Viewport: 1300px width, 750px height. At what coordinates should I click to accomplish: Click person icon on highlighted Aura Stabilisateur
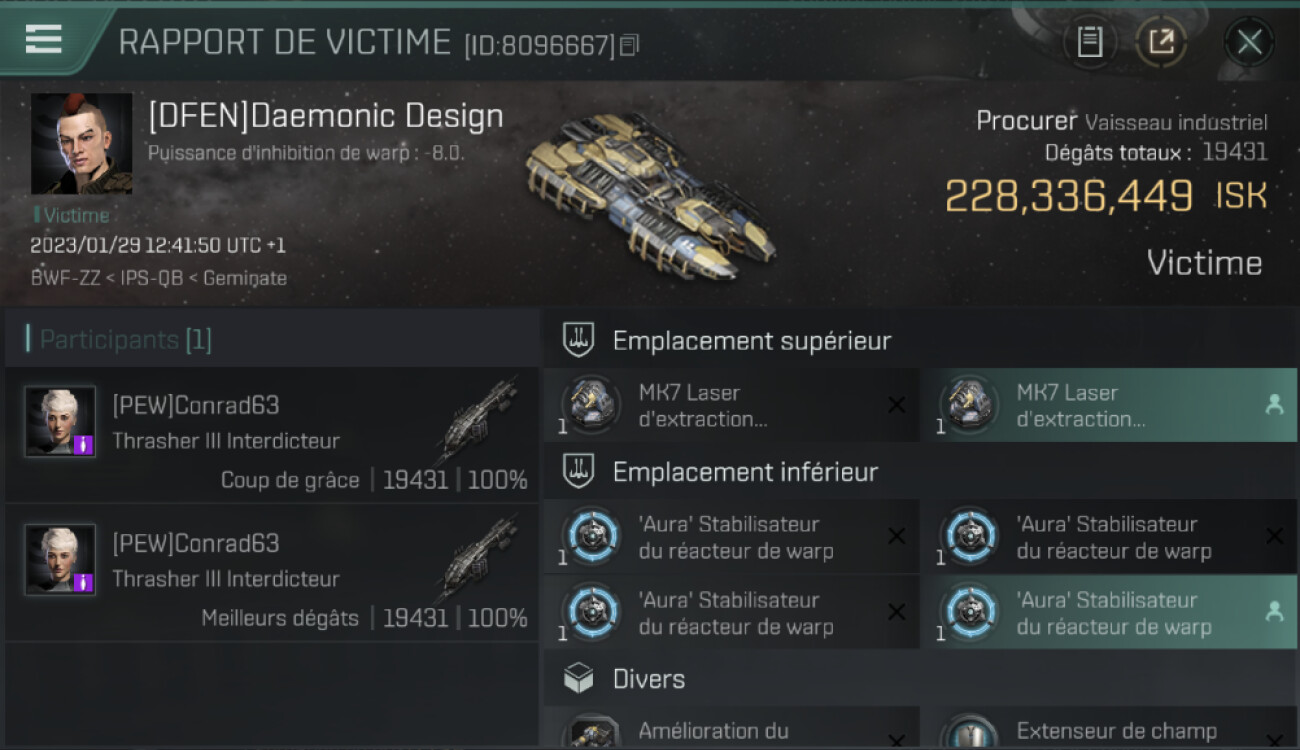pyautogui.click(x=1274, y=612)
